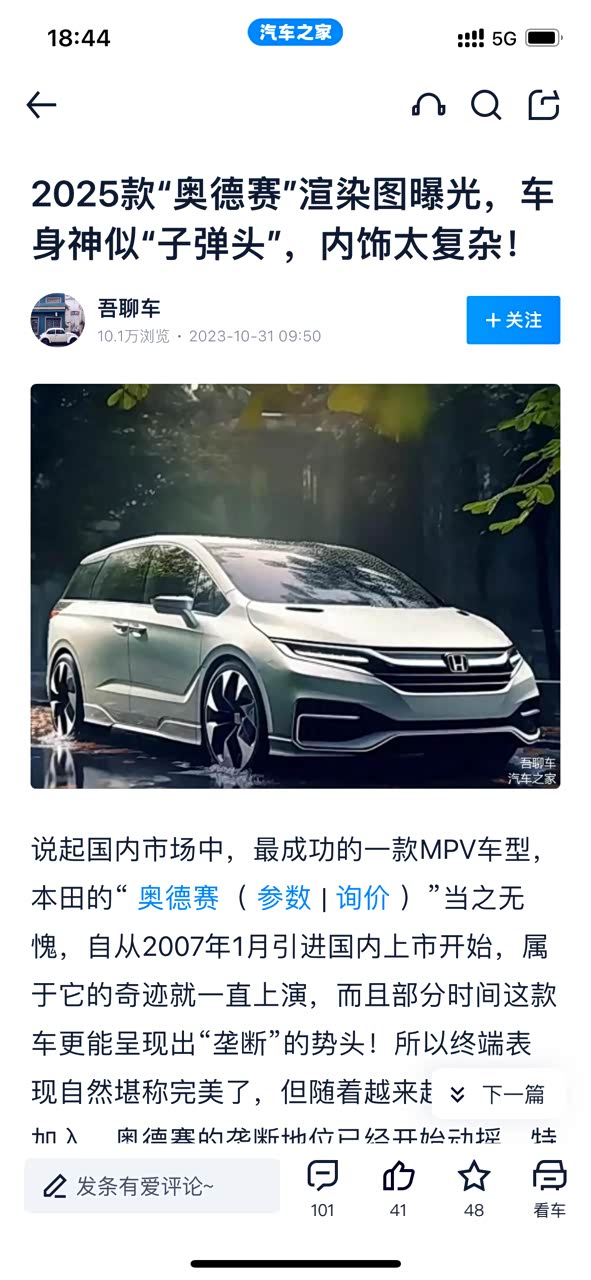Open audio listening headphone icon

tap(428, 105)
